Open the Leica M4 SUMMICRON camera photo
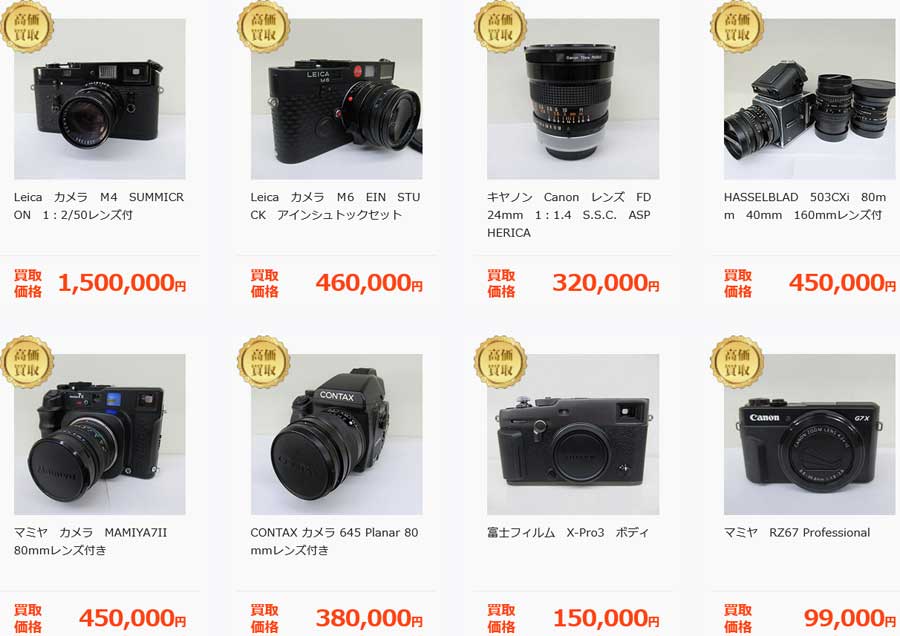The width and height of the screenshot is (900, 636). click(x=100, y=99)
